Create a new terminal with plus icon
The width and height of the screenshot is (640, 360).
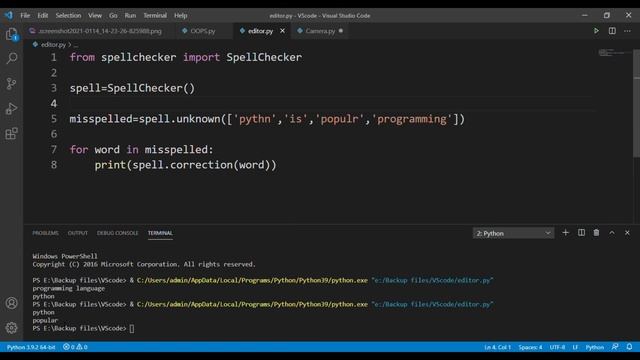(x=565, y=233)
